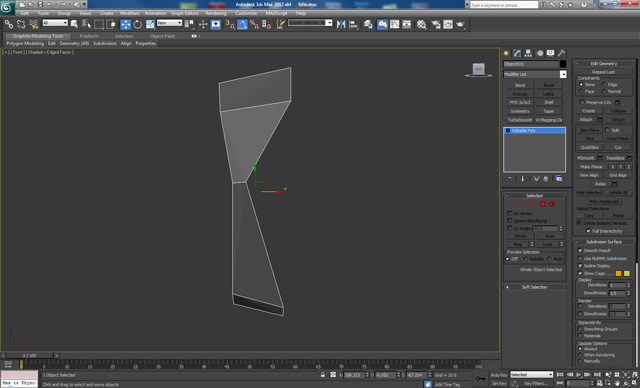Click the Attach button
640x388 pixels.
tap(586, 119)
